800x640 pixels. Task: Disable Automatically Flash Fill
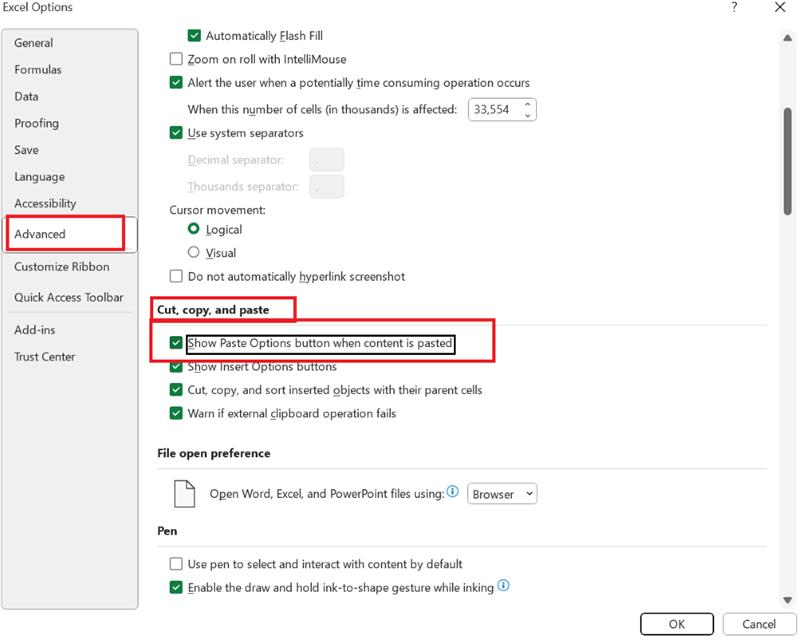(196, 33)
